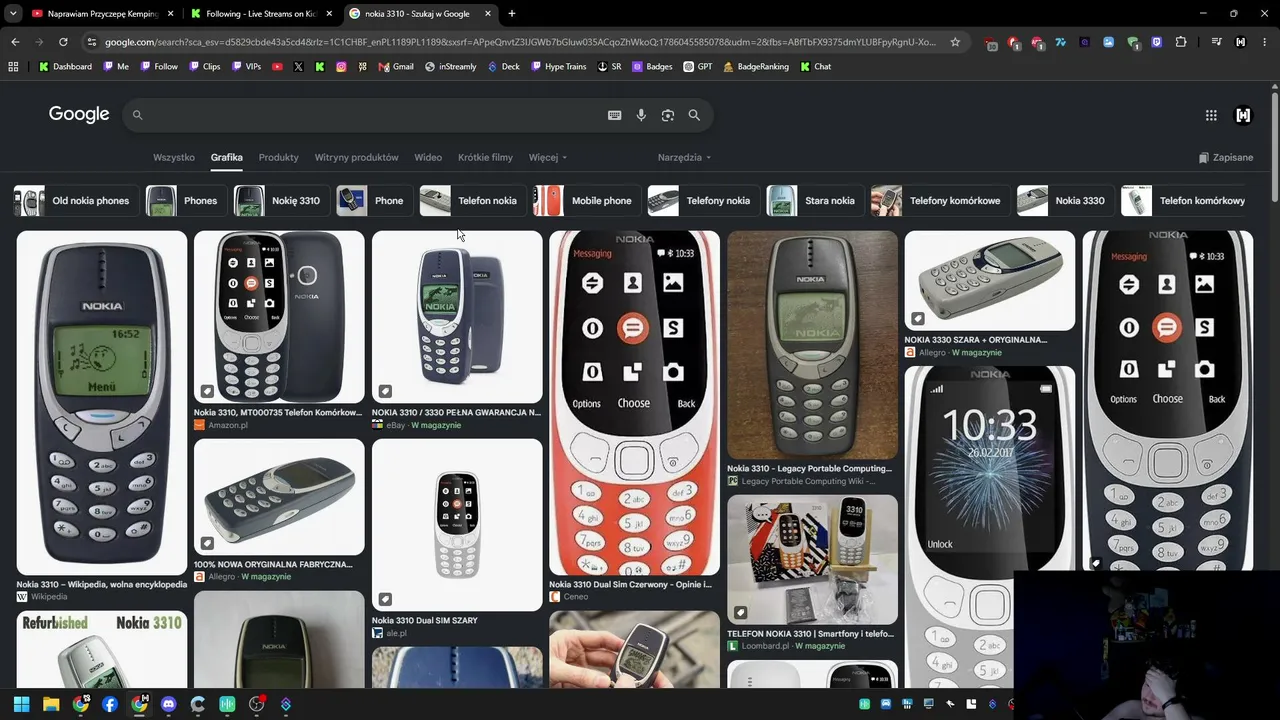Switch to the Following - Live Streams tab

[260, 14]
